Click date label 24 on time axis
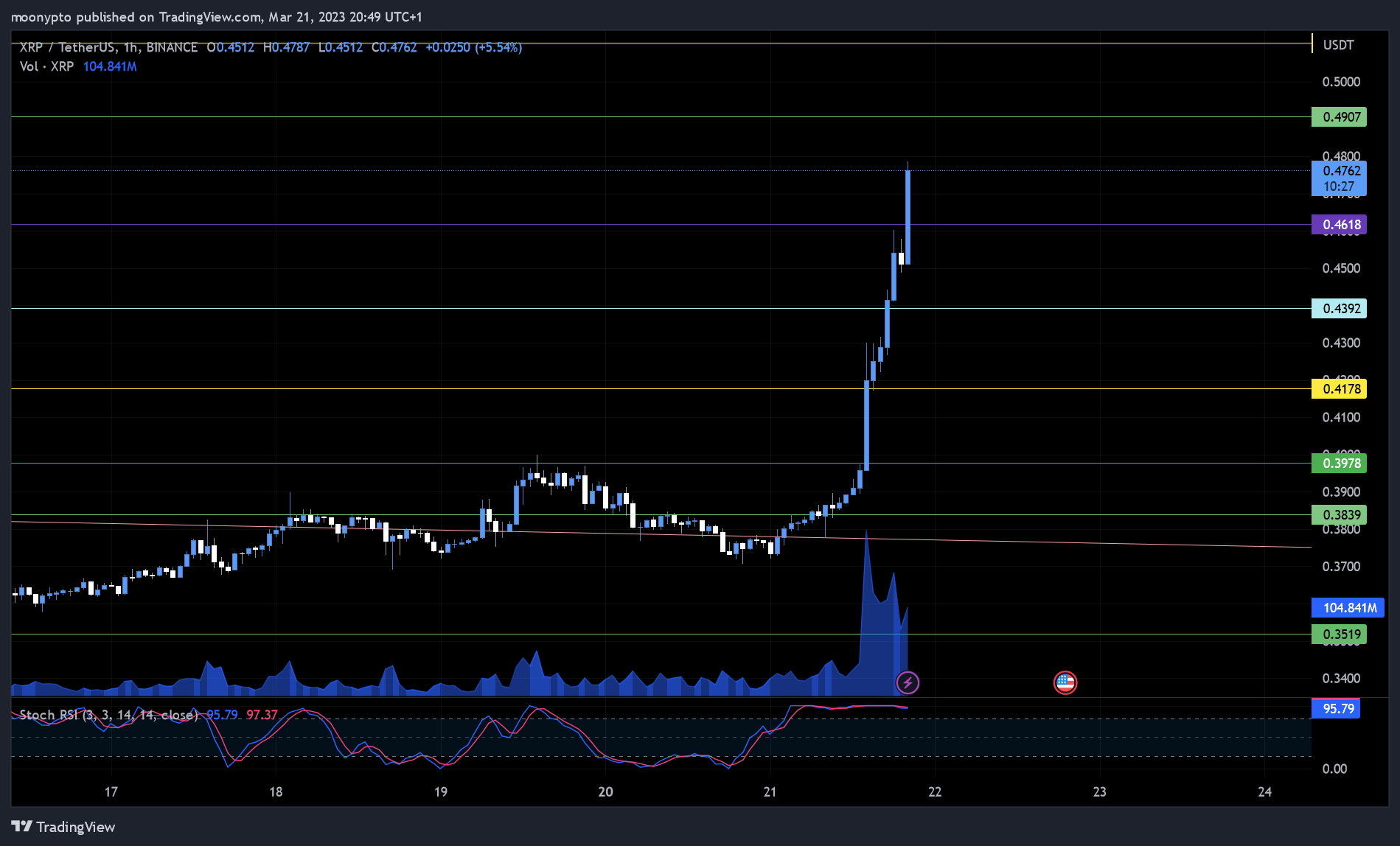The width and height of the screenshot is (1400, 846). [1265, 791]
